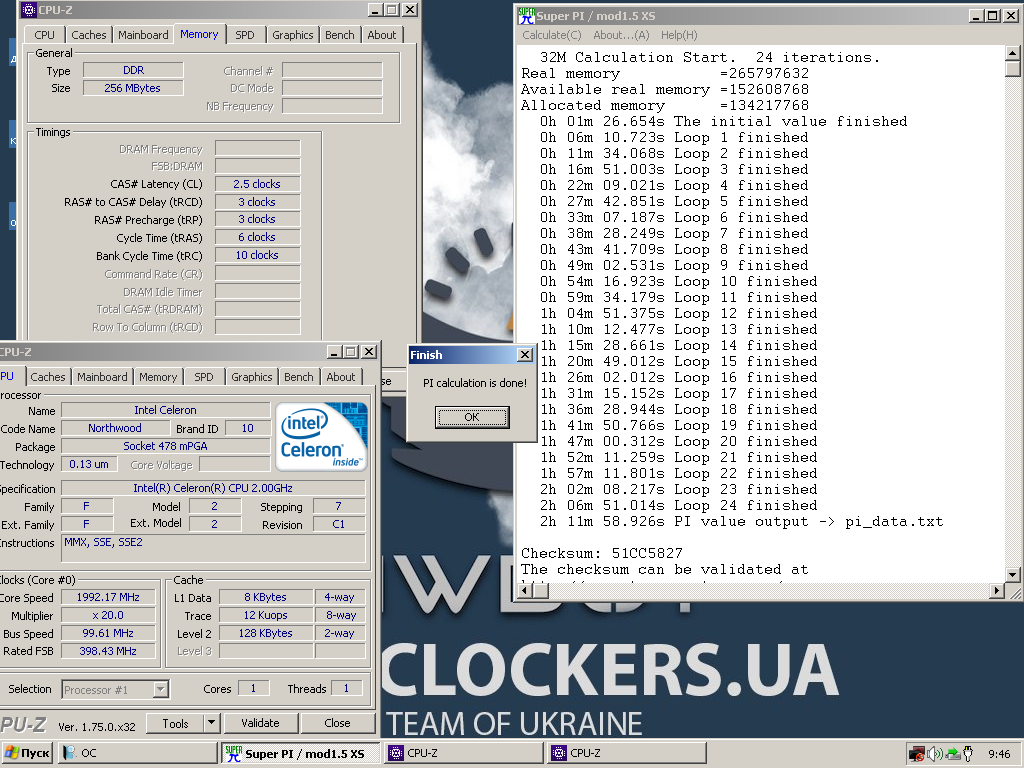Minimize the Super PI window
The height and width of the screenshot is (768, 1024).
(x=976, y=16)
